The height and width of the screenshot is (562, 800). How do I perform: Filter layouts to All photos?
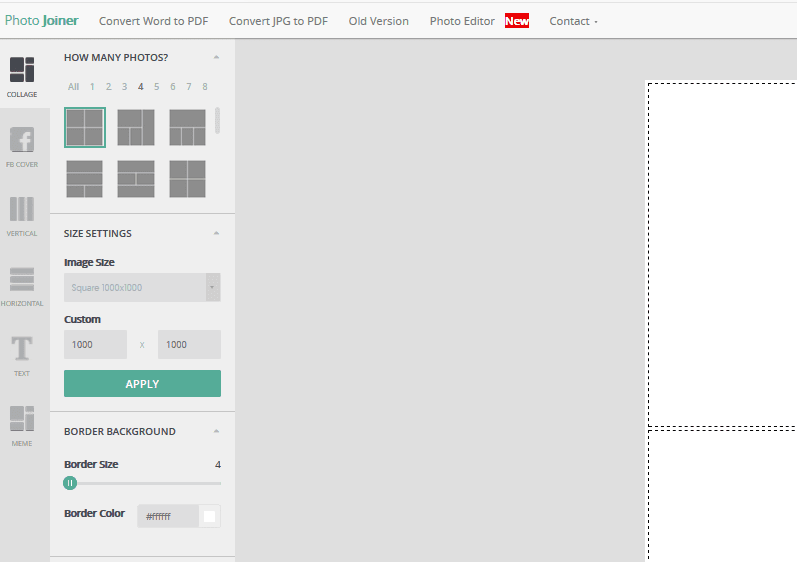point(73,87)
